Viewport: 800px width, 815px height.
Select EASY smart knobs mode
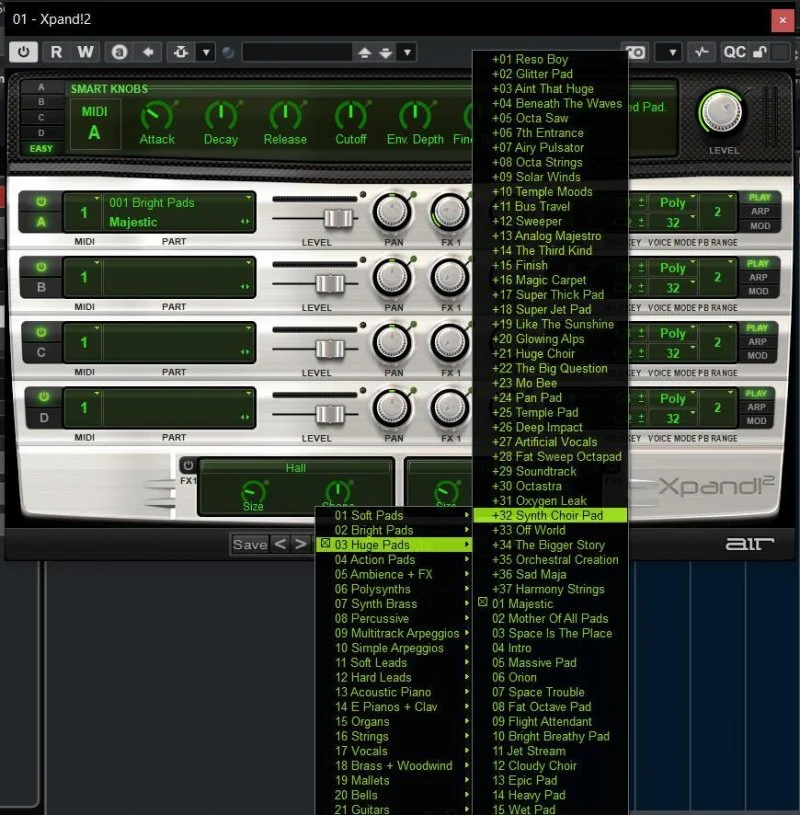coord(41,149)
